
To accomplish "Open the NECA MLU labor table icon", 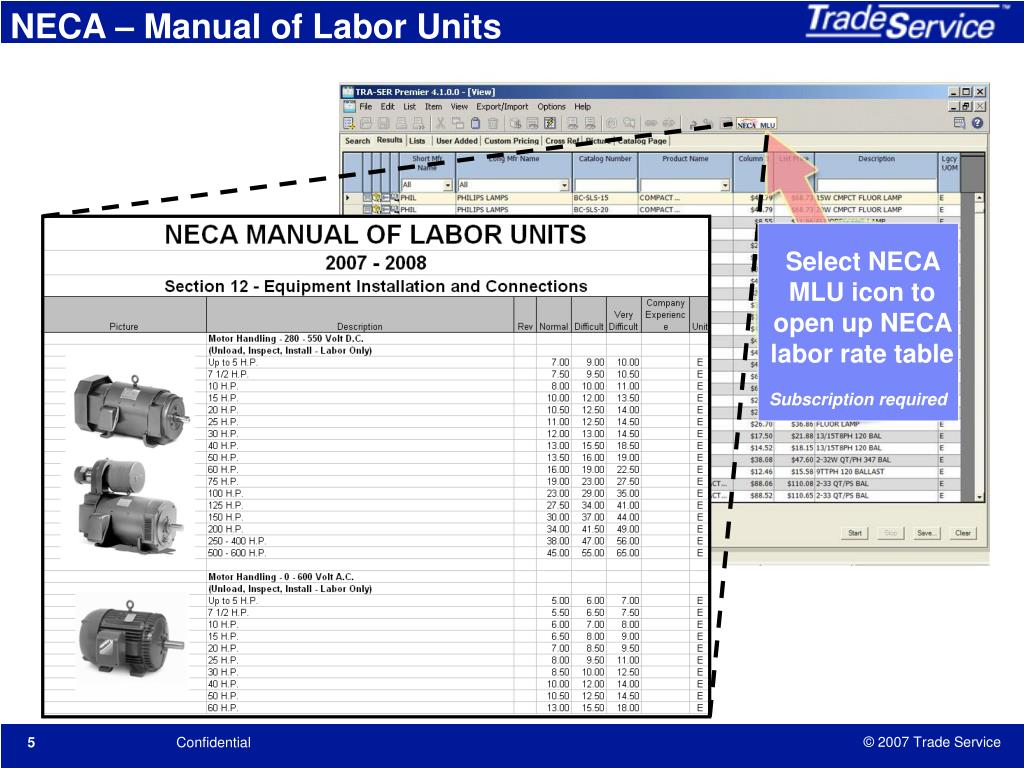I will (756, 124).
